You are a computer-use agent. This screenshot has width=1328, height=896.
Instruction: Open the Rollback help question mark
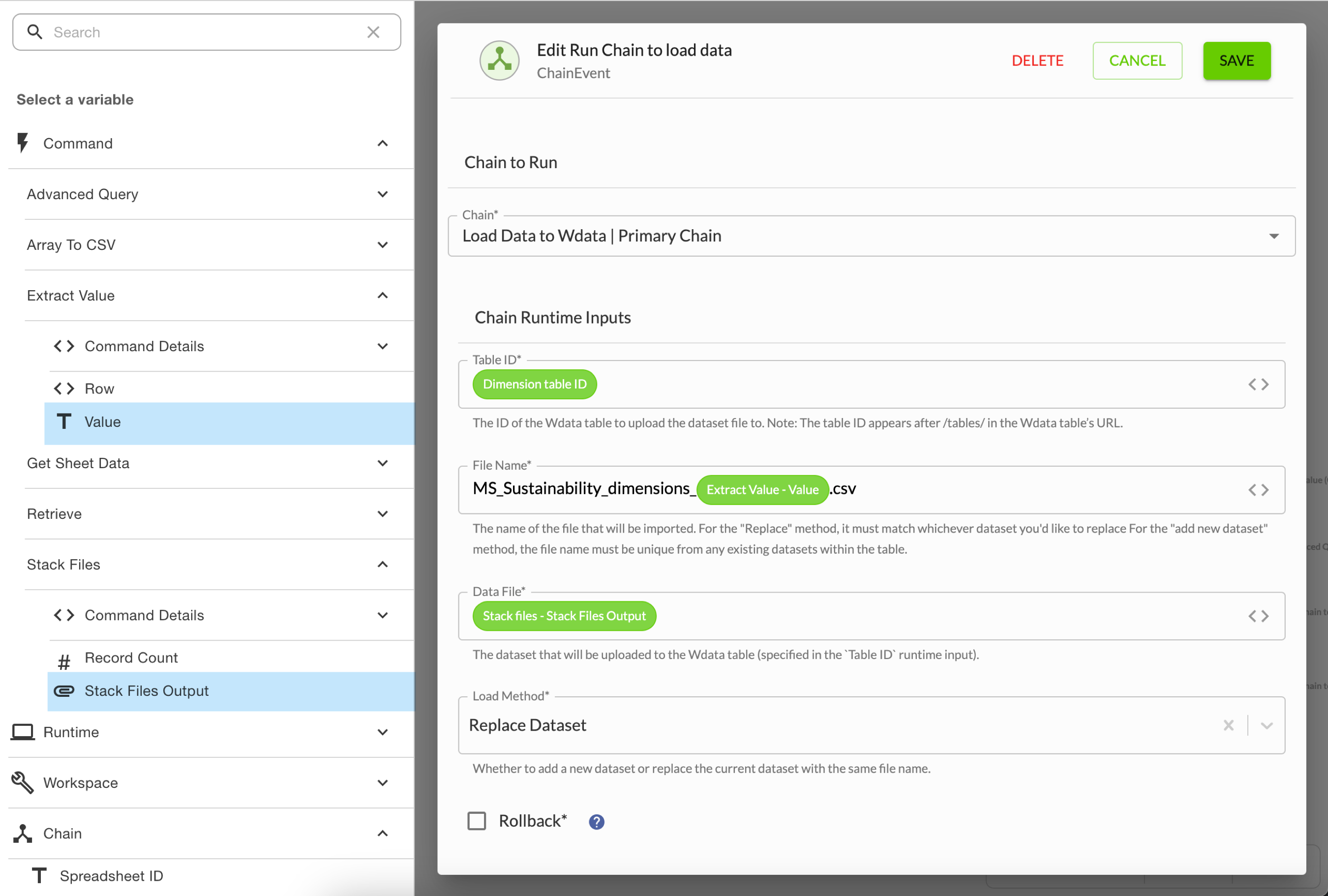pos(596,821)
